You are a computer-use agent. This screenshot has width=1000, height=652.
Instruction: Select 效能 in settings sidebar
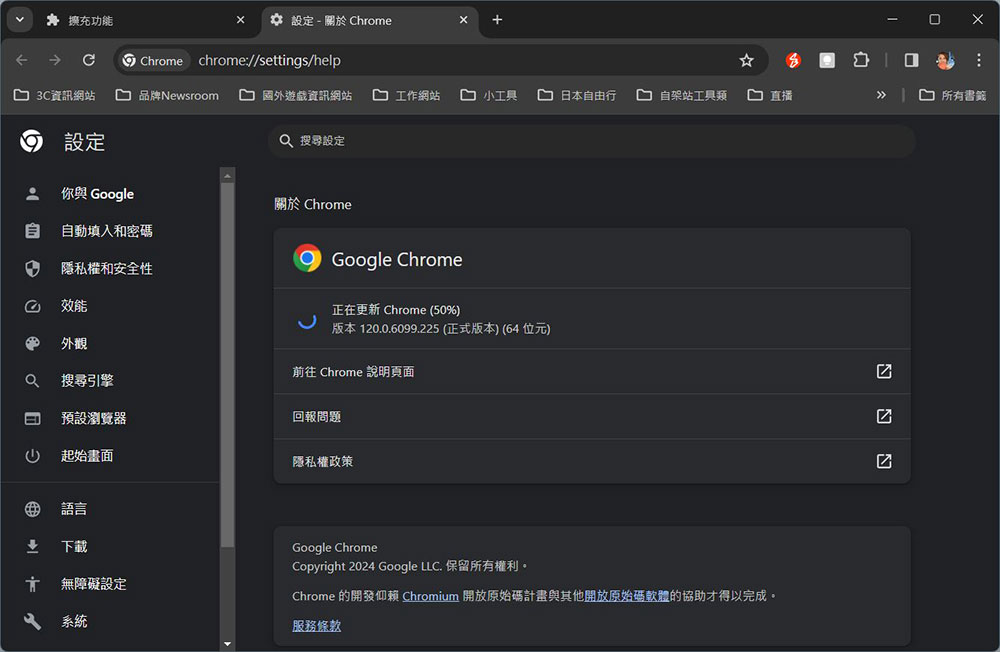74,306
